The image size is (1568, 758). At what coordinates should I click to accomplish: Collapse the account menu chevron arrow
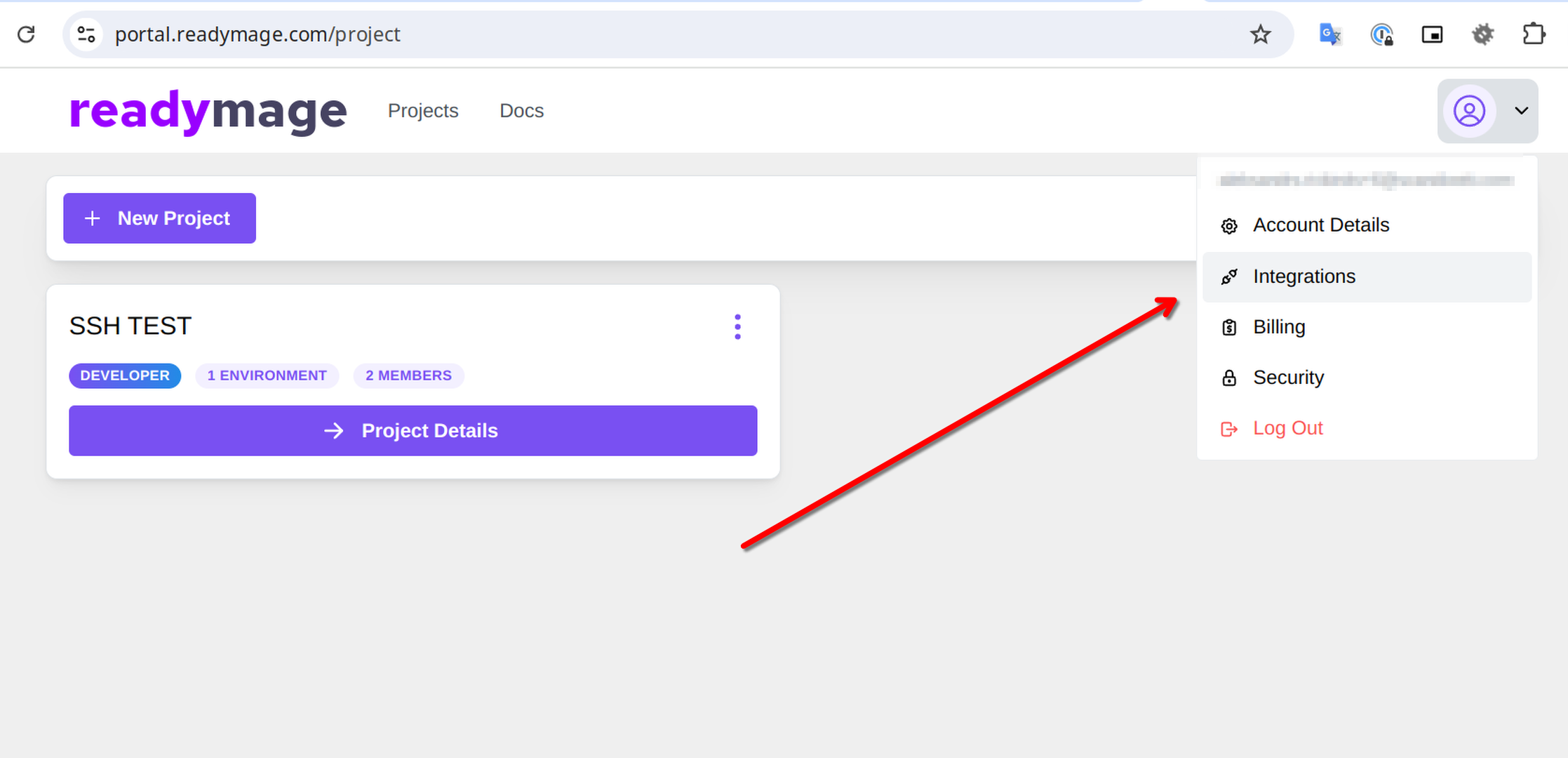coord(1521,111)
